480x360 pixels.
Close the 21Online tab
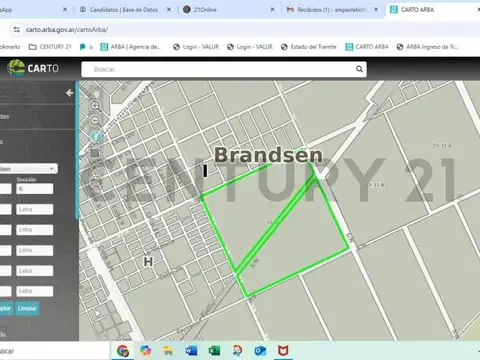pos(272,10)
